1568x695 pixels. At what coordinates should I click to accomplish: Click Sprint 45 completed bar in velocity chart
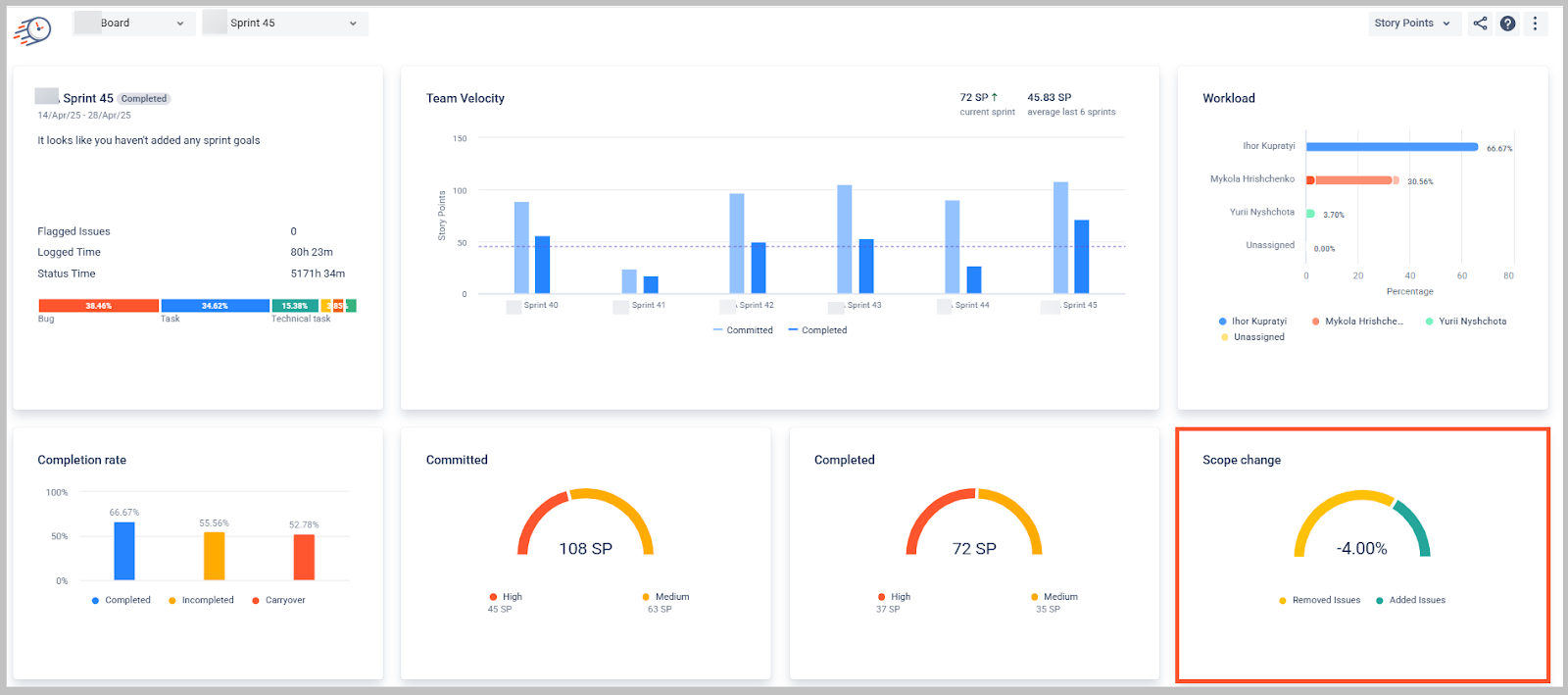(x=1081, y=257)
